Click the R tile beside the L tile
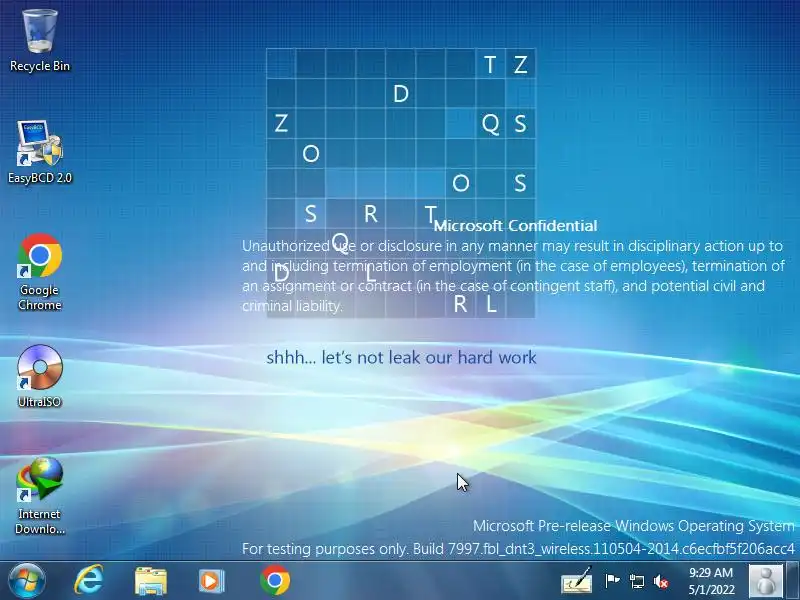 point(460,304)
